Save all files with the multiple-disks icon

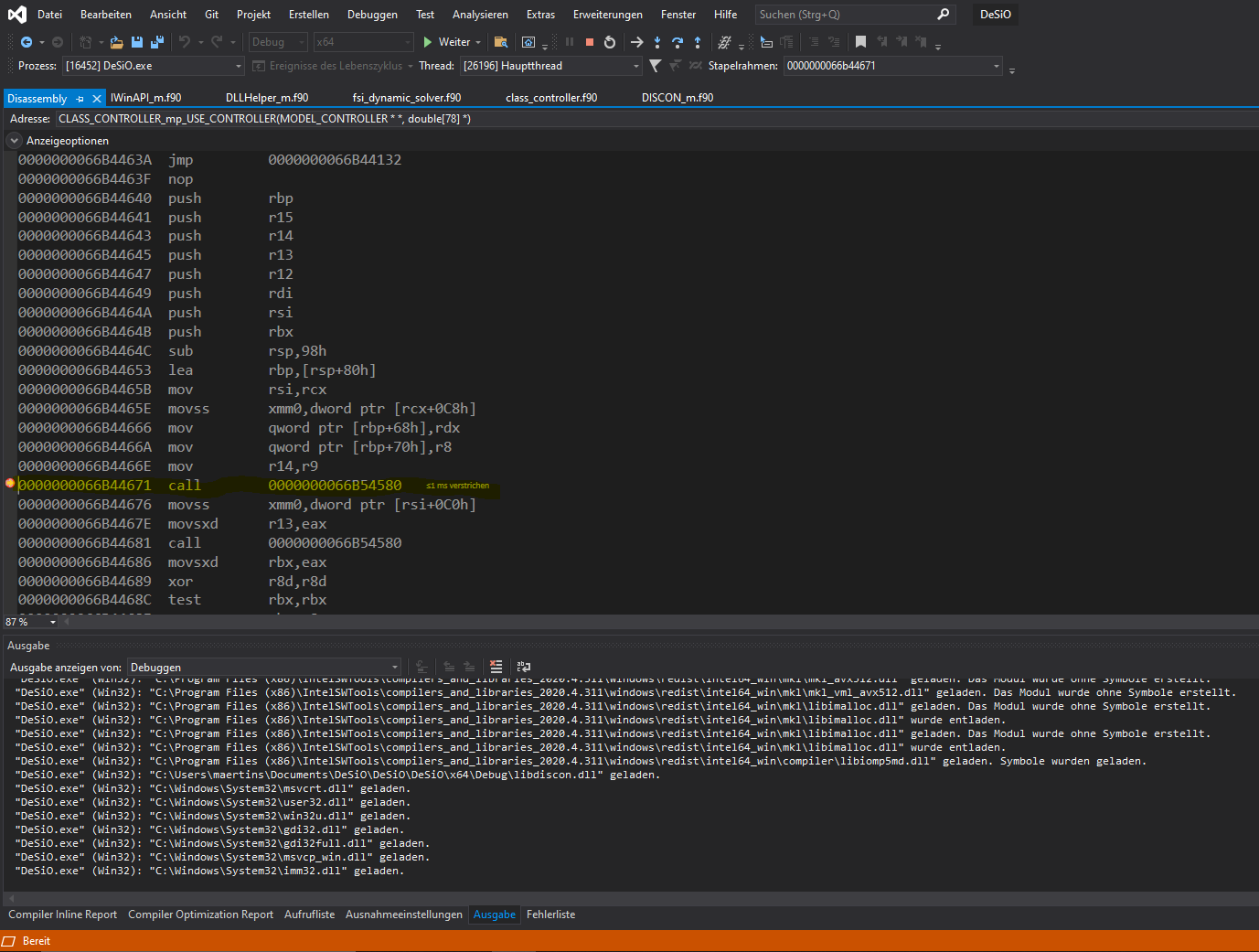click(x=155, y=41)
